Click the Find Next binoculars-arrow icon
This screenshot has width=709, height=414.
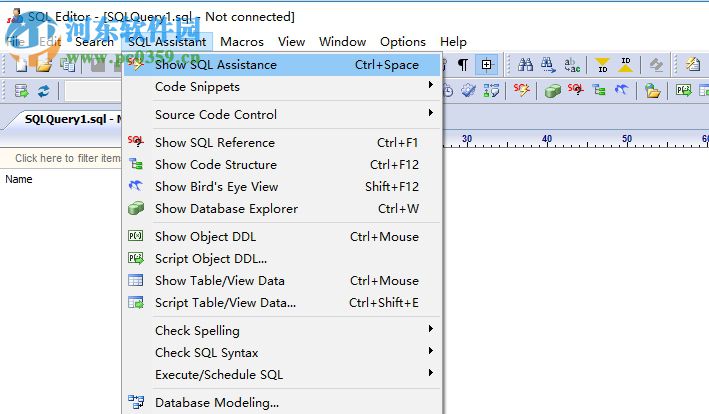point(548,65)
